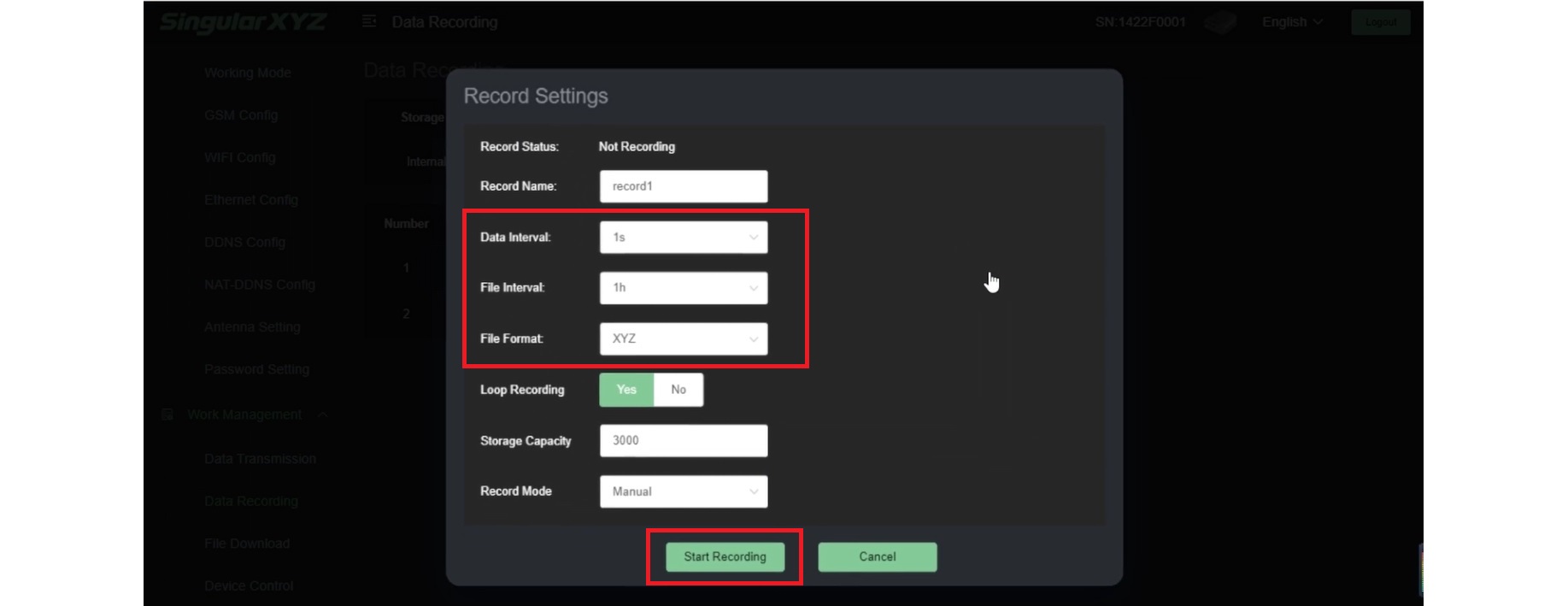Screen dimensions: 1568x606
Task: Click the Record Name input field
Action: coord(683,186)
